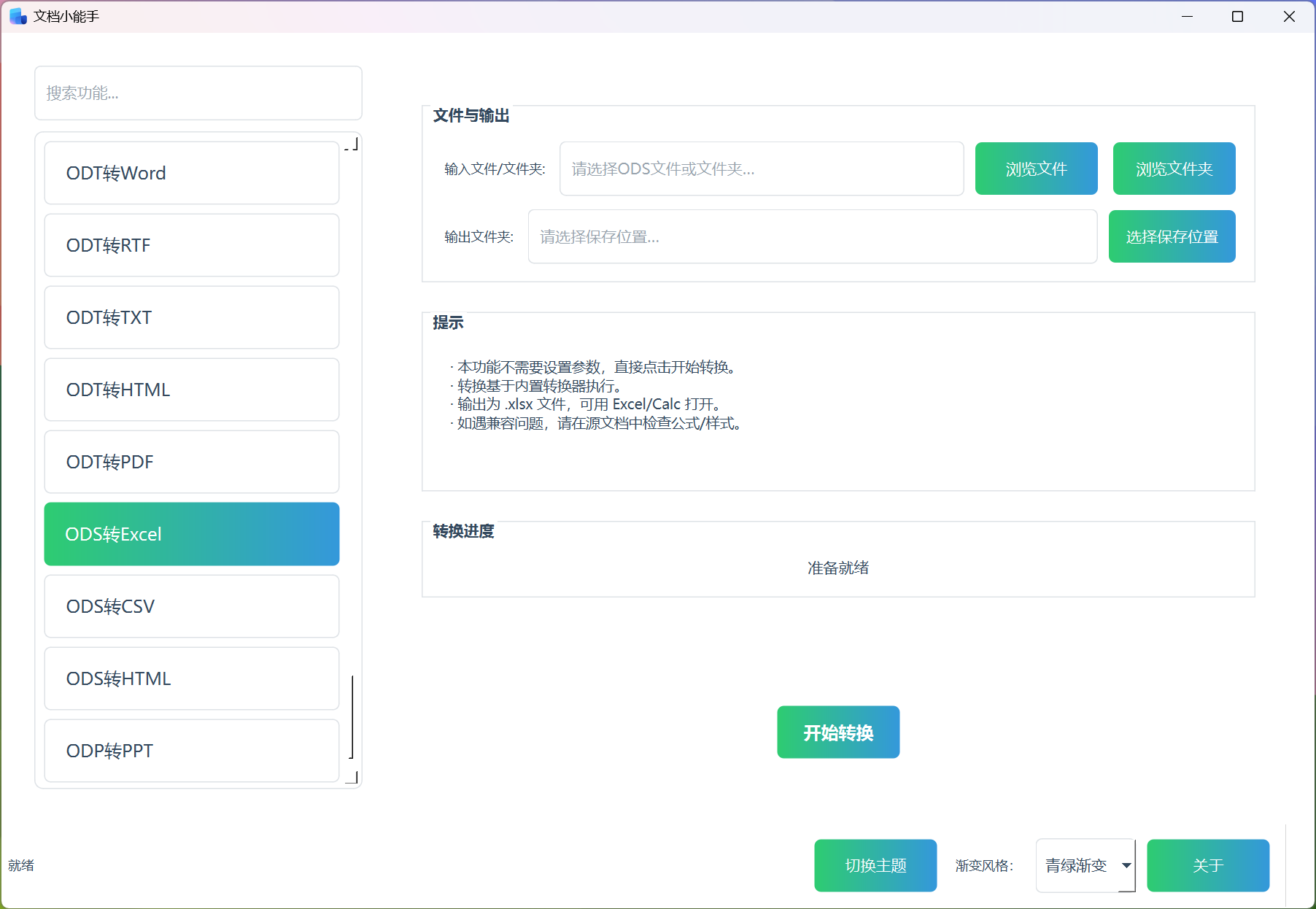Screen dimensions: 1316x909
Task: Select ODS转HTML conversion function
Action: point(191,678)
